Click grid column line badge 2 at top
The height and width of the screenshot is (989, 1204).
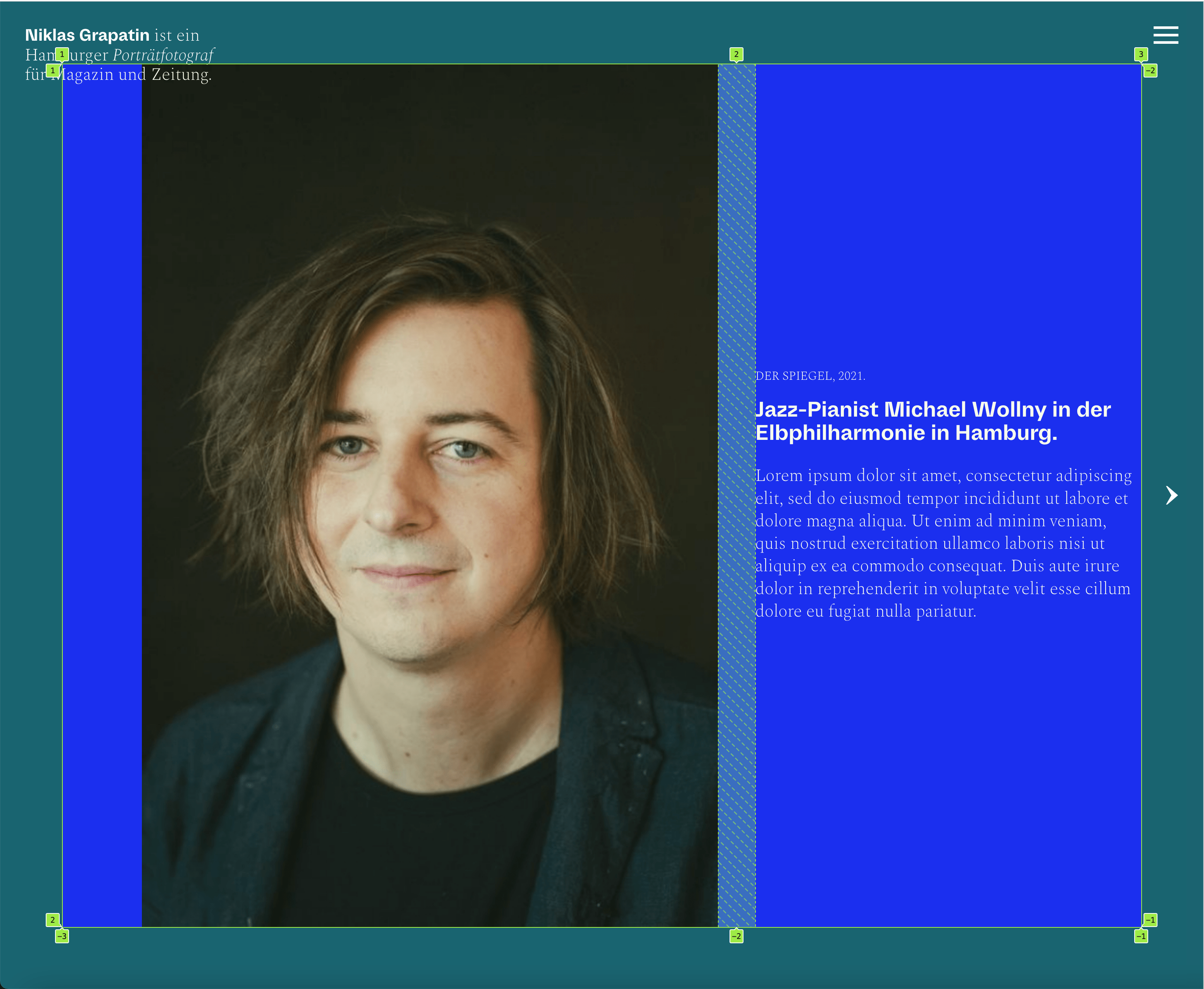pyautogui.click(x=736, y=54)
